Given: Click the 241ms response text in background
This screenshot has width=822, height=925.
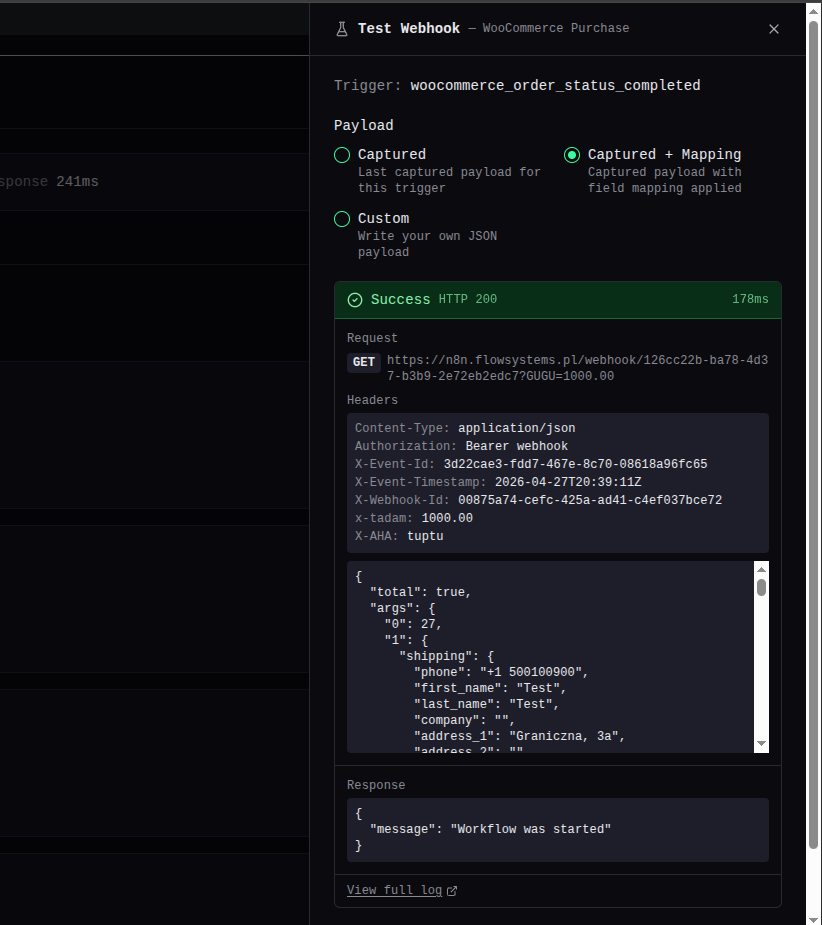Looking at the screenshot, I should pos(77,182).
